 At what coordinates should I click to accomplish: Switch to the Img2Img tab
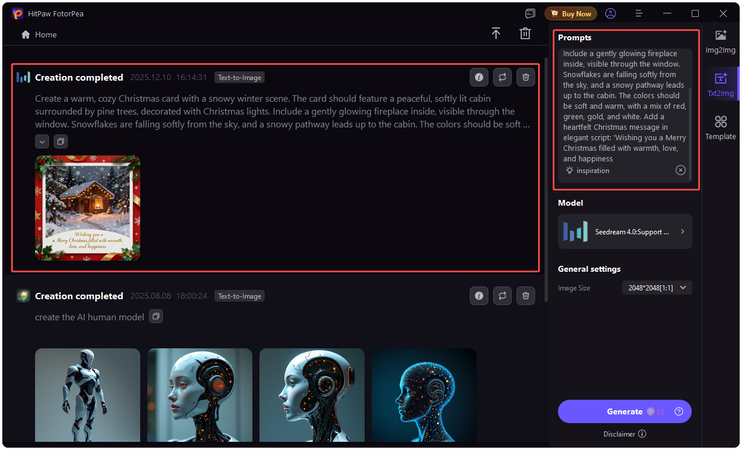[x=720, y=42]
